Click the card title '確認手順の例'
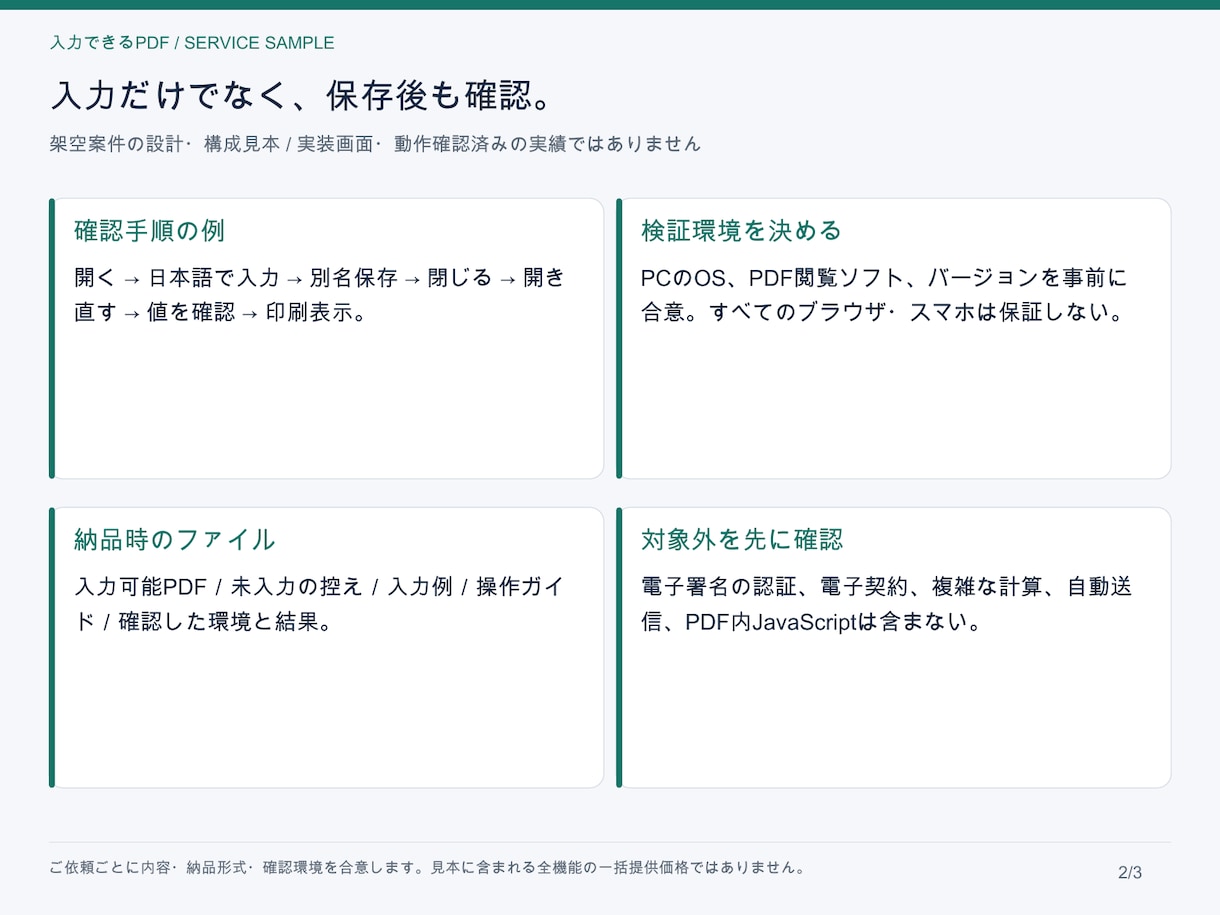This screenshot has height=915, width=1220. click(x=150, y=231)
